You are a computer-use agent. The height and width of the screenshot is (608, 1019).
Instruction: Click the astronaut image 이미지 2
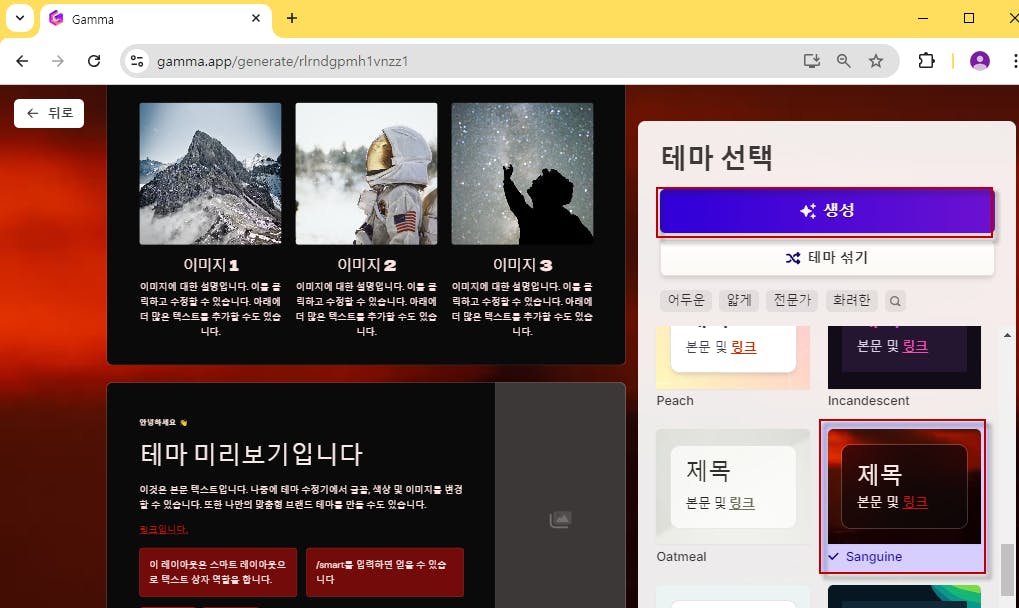click(x=367, y=173)
